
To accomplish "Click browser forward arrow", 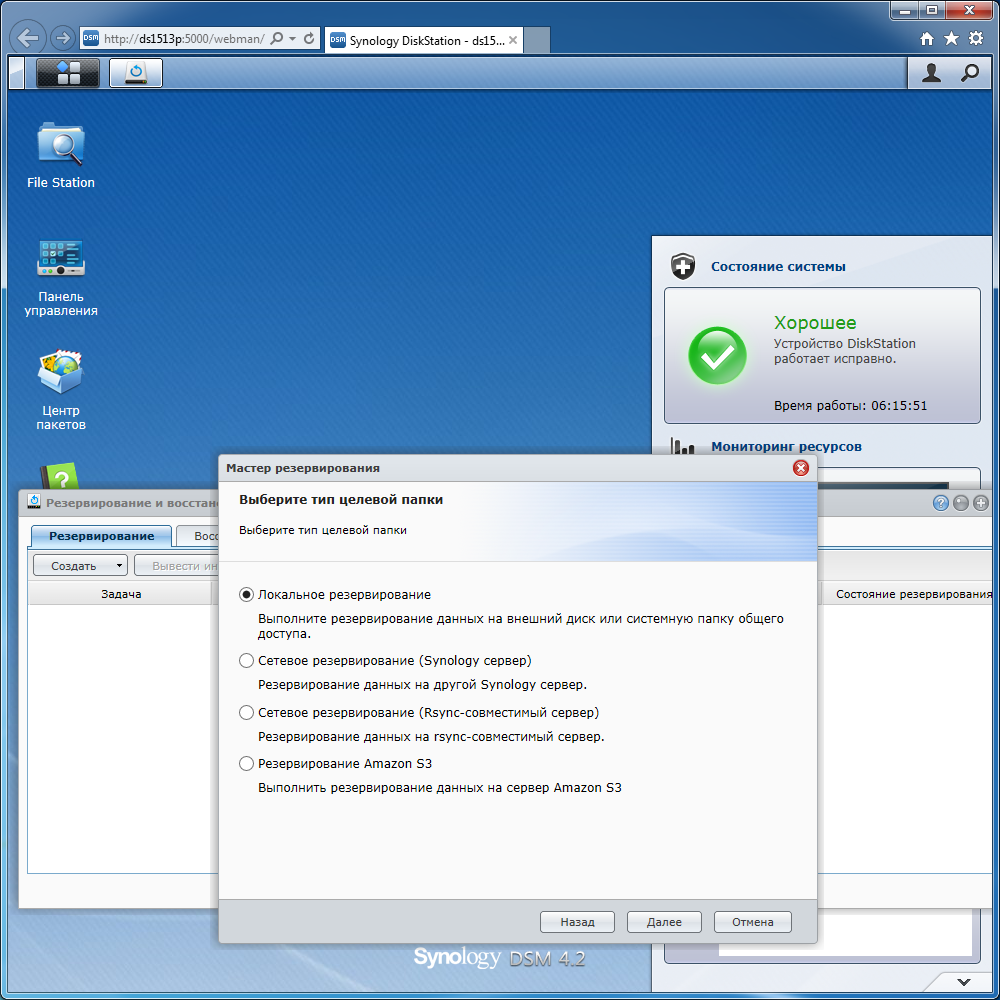I will pos(62,38).
